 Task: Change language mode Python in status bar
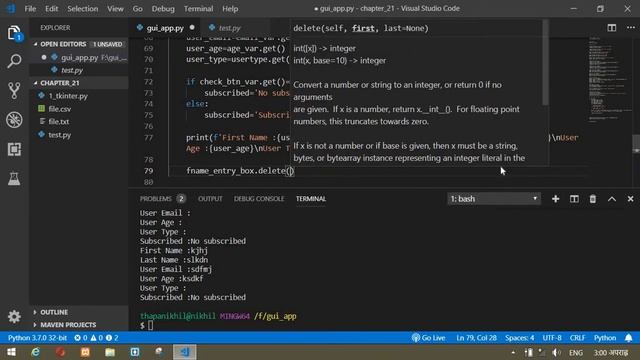[604, 338]
